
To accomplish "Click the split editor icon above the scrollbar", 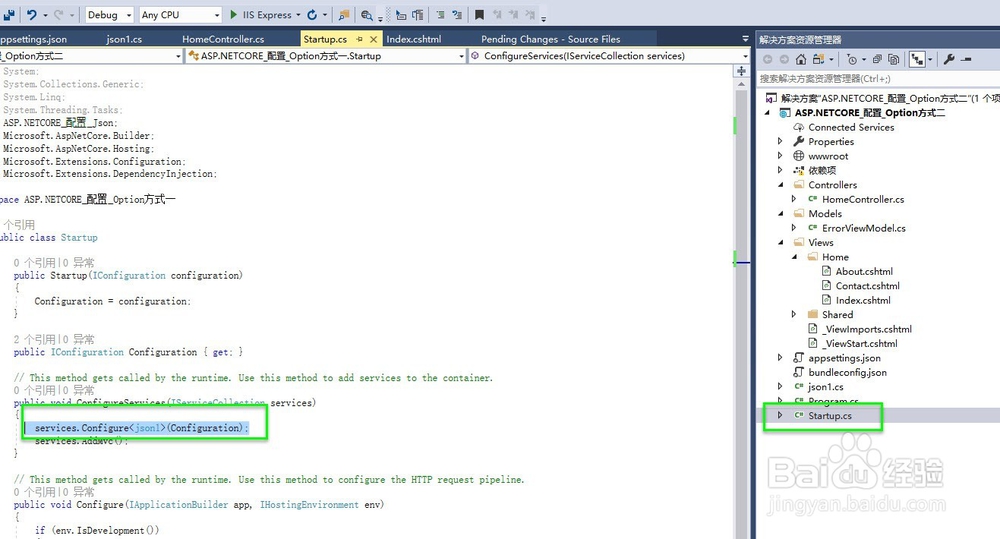I will [x=741, y=71].
